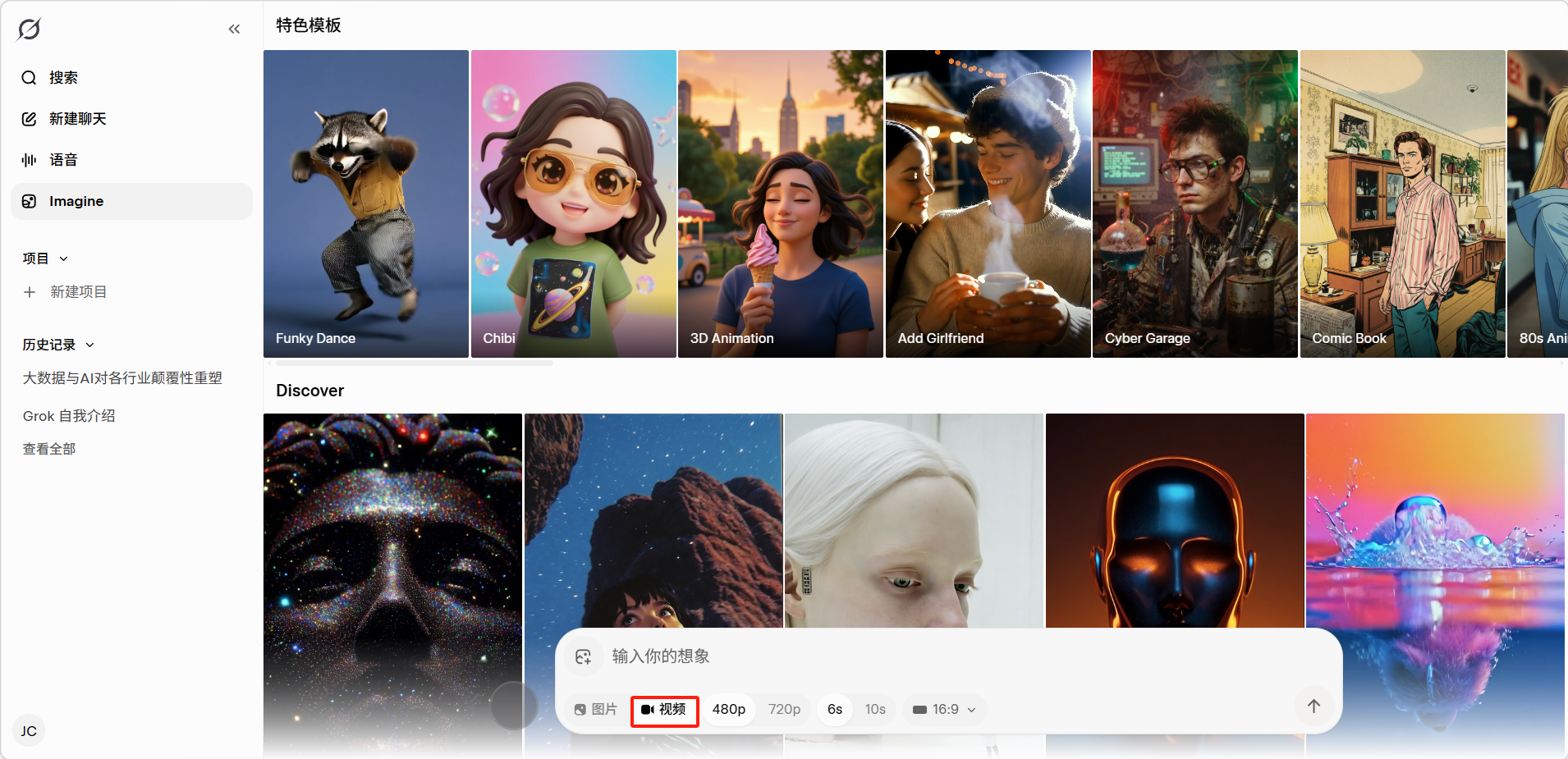Click the Grok logo icon
The width and height of the screenshot is (1568, 759).
tap(29, 30)
